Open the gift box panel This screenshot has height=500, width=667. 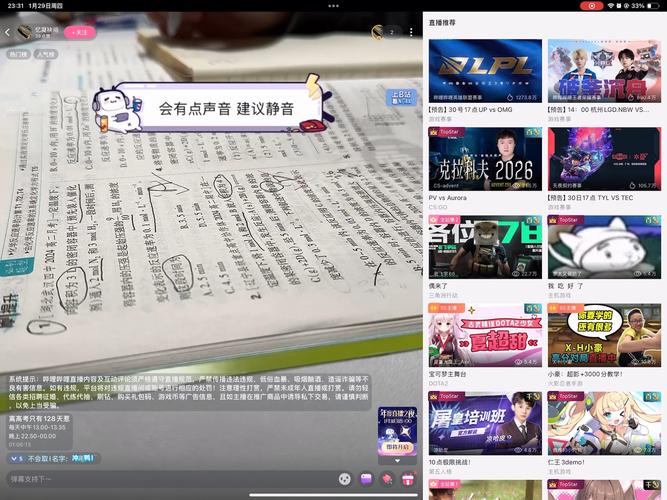pyautogui.click(x=408, y=480)
